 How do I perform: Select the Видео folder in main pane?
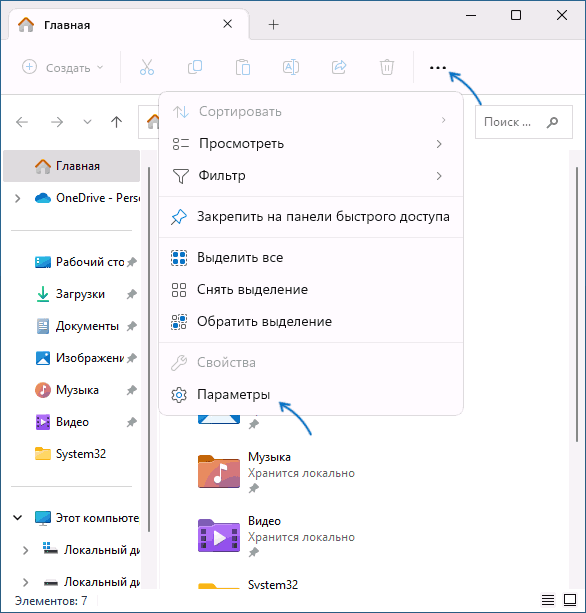(276, 536)
